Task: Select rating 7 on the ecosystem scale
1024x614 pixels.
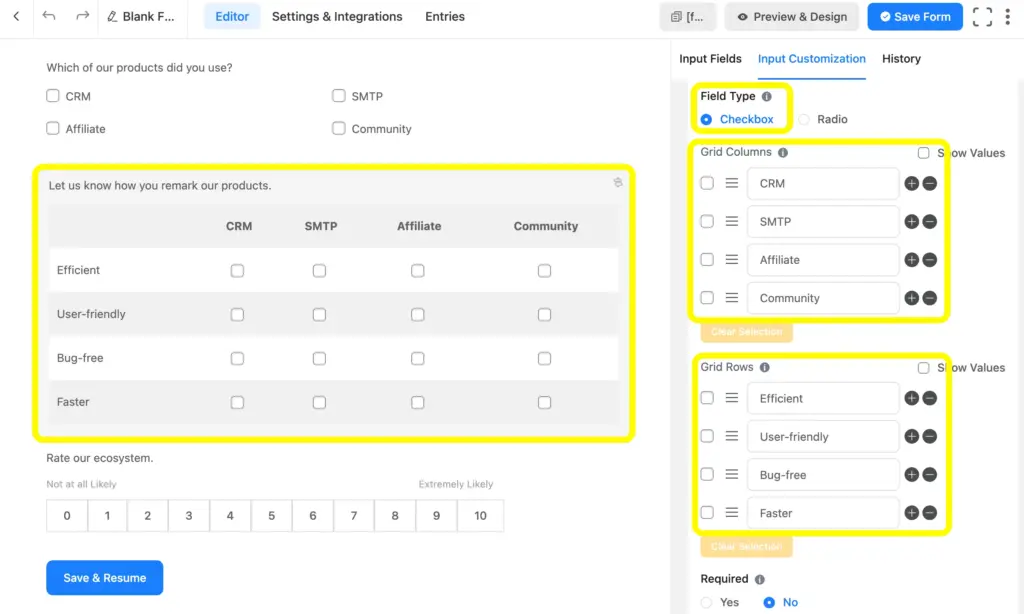Action: (x=353, y=515)
